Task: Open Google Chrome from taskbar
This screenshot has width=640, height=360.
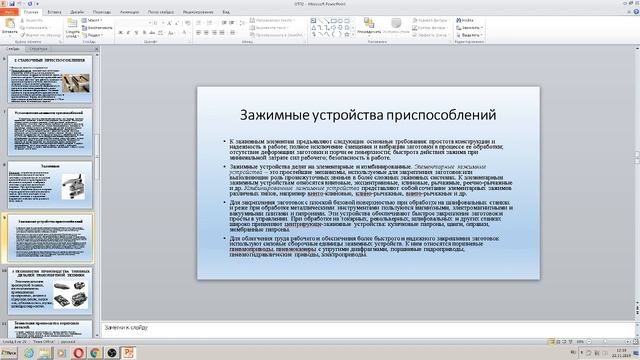Action: coord(95,353)
